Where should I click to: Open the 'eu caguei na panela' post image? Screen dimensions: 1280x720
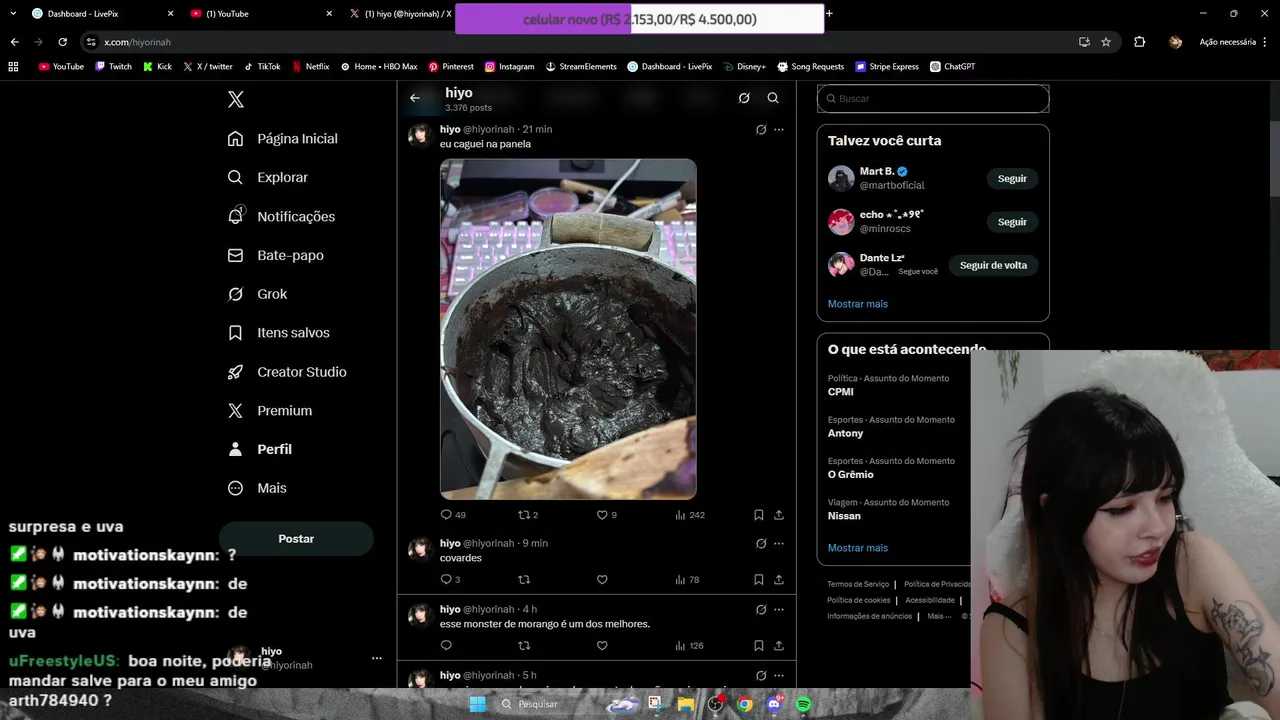(568, 329)
